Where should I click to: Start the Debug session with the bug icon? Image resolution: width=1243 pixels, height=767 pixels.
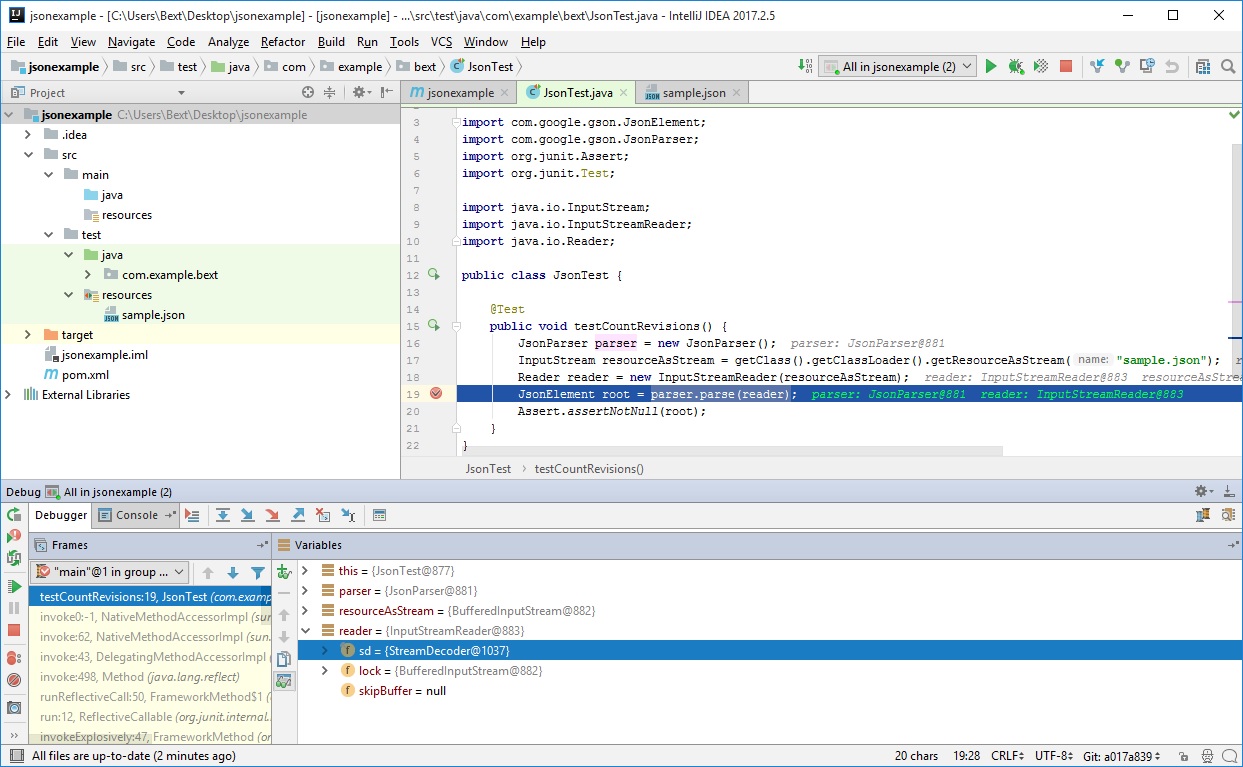[x=1016, y=66]
